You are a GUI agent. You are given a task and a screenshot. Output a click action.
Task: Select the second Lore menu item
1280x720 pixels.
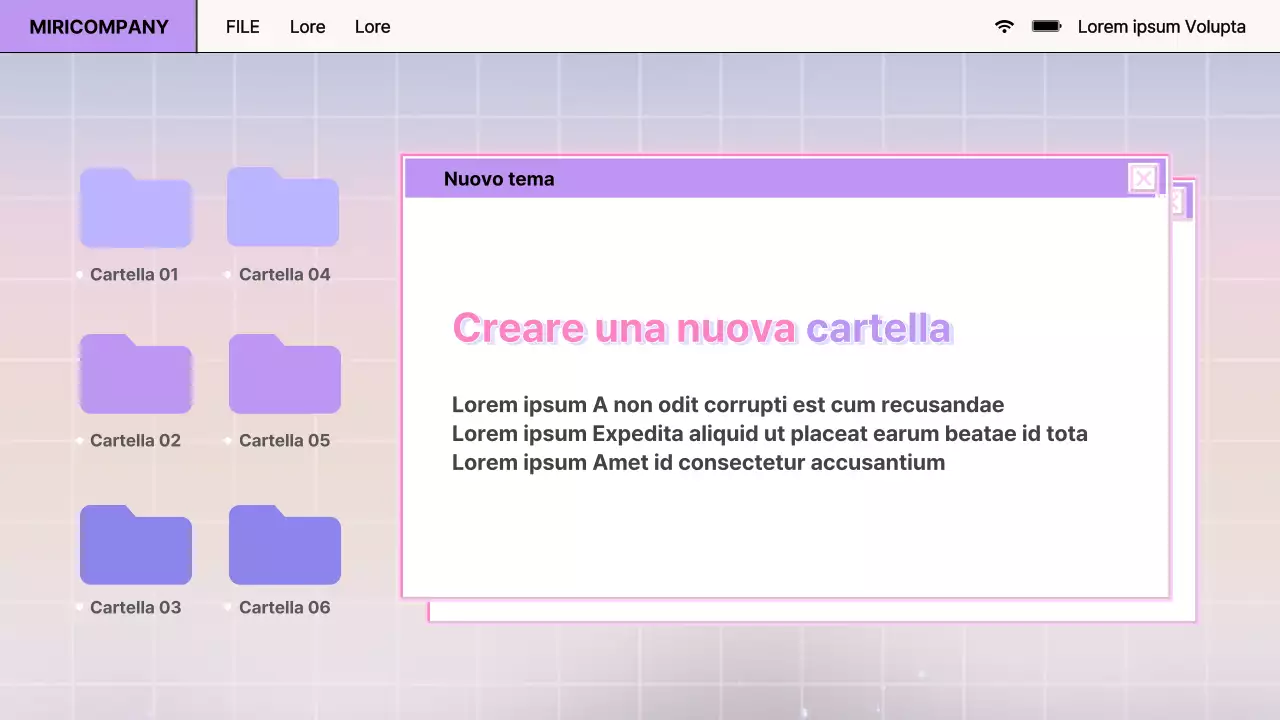(372, 26)
